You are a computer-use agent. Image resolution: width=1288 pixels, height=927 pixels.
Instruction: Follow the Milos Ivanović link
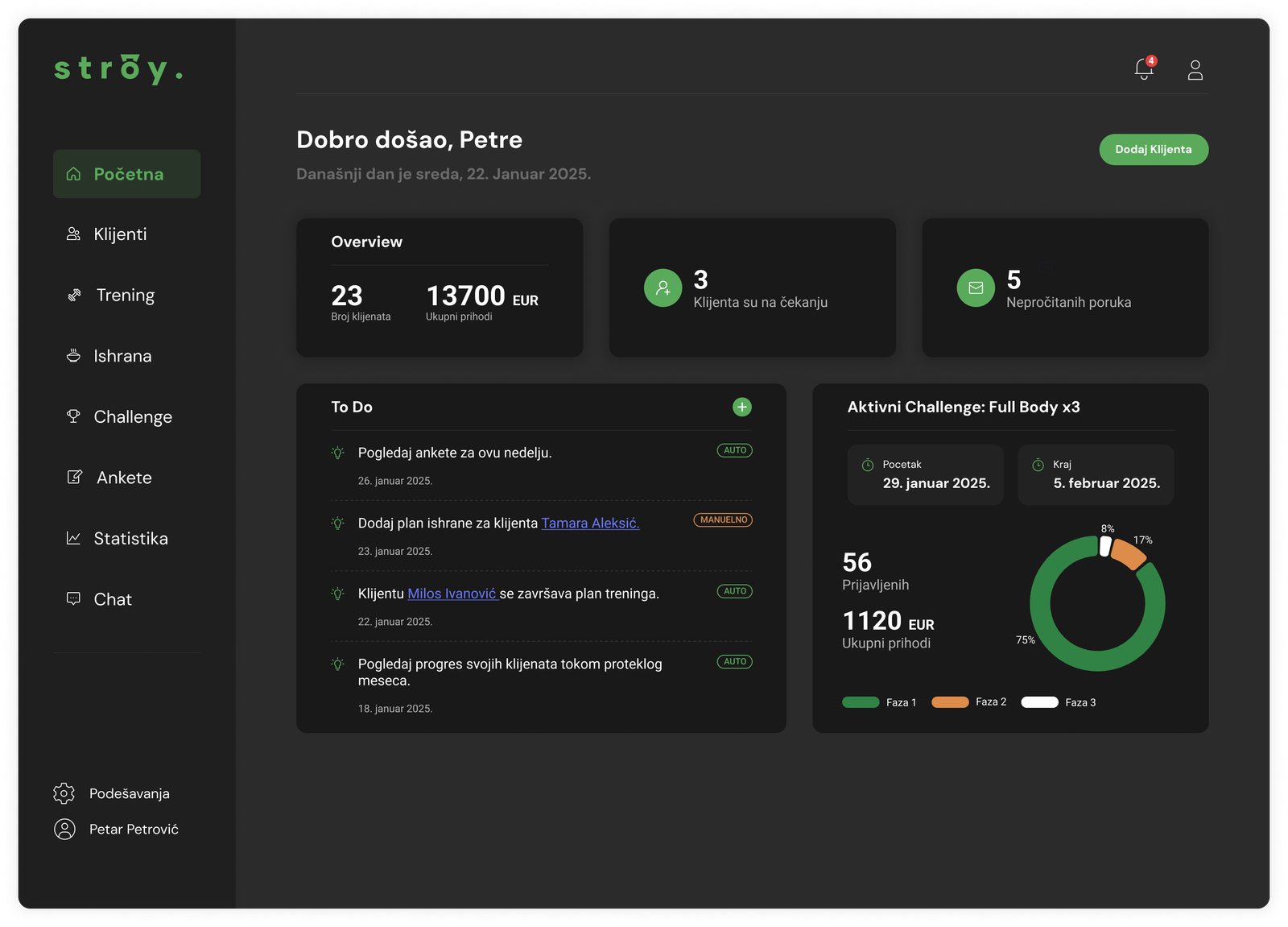452,594
